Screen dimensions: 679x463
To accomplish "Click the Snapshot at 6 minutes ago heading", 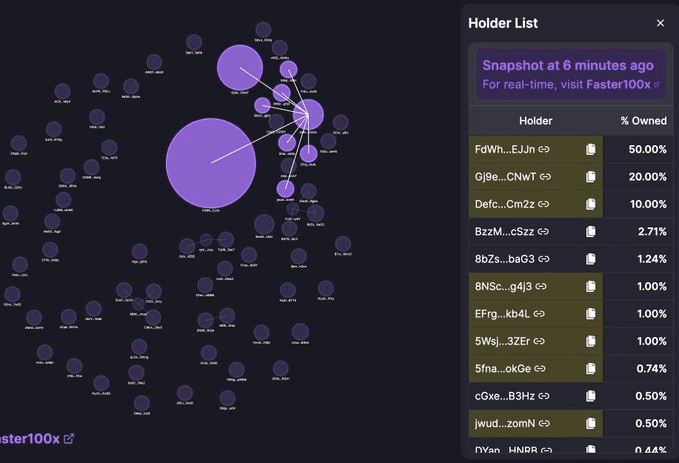I will (567, 65).
